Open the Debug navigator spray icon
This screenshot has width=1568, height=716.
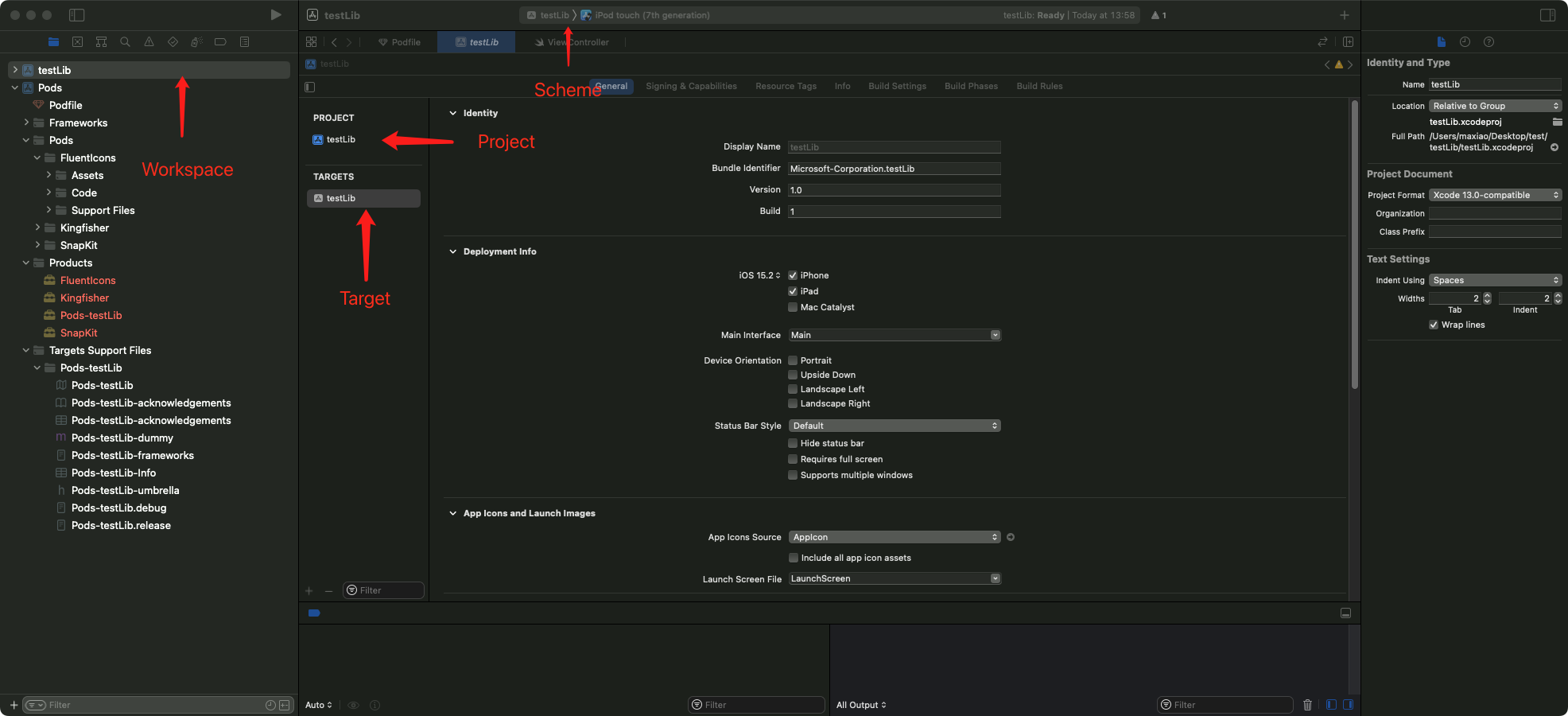pyautogui.click(x=196, y=42)
